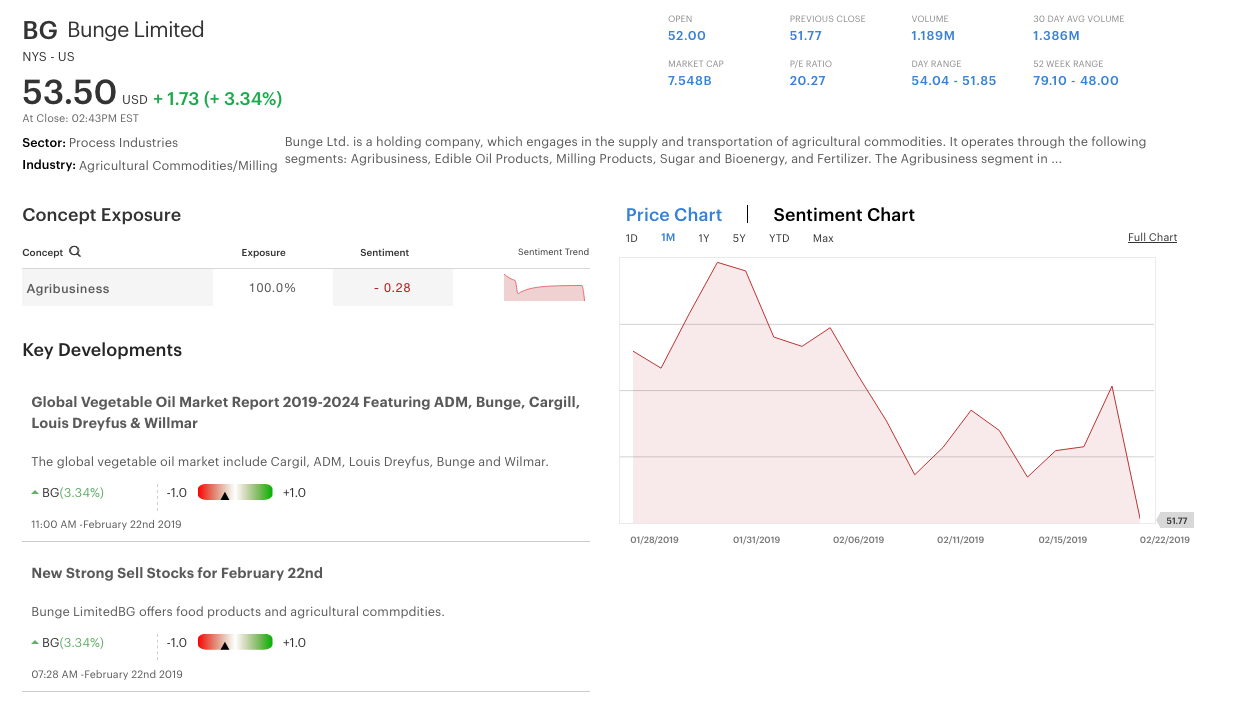Click the Exposure column header
Viewport: 1234px width, 702px height.
[263, 253]
